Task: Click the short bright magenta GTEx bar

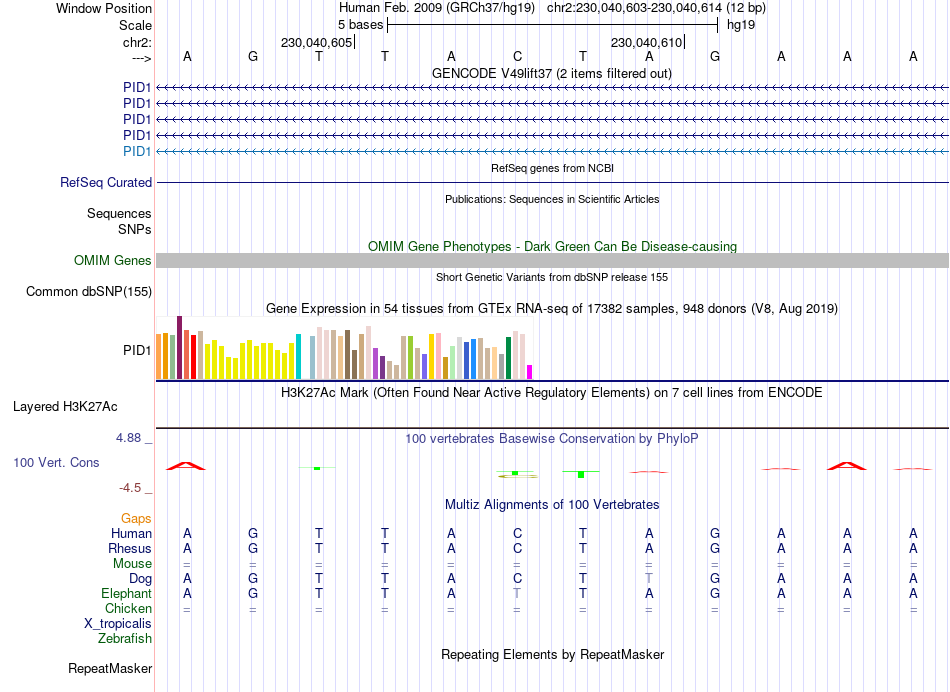Action: [x=530, y=372]
